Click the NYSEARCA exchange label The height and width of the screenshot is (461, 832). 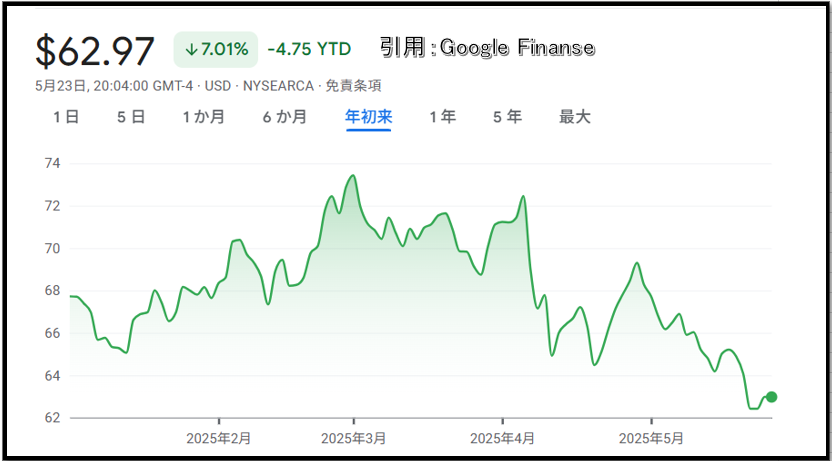point(278,85)
